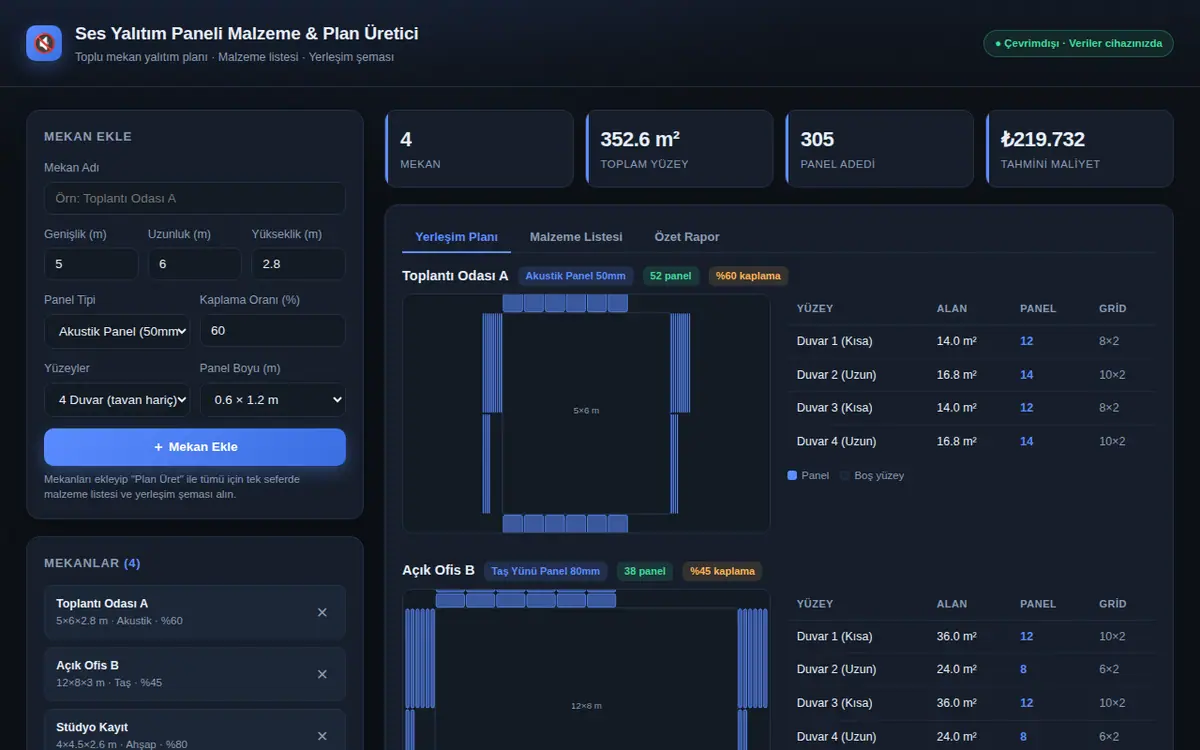The image size is (1200, 750).
Task: Expand the Yüzeyler dropdown
Action: point(117,400)
